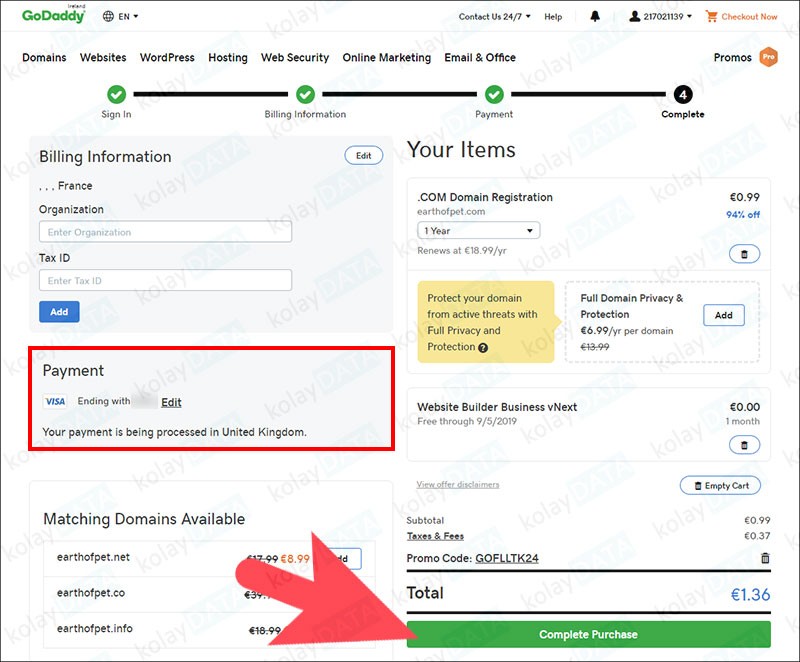Click the help question mark beside Protection
This screenshot has height=662, width=800.
point(483,347)
